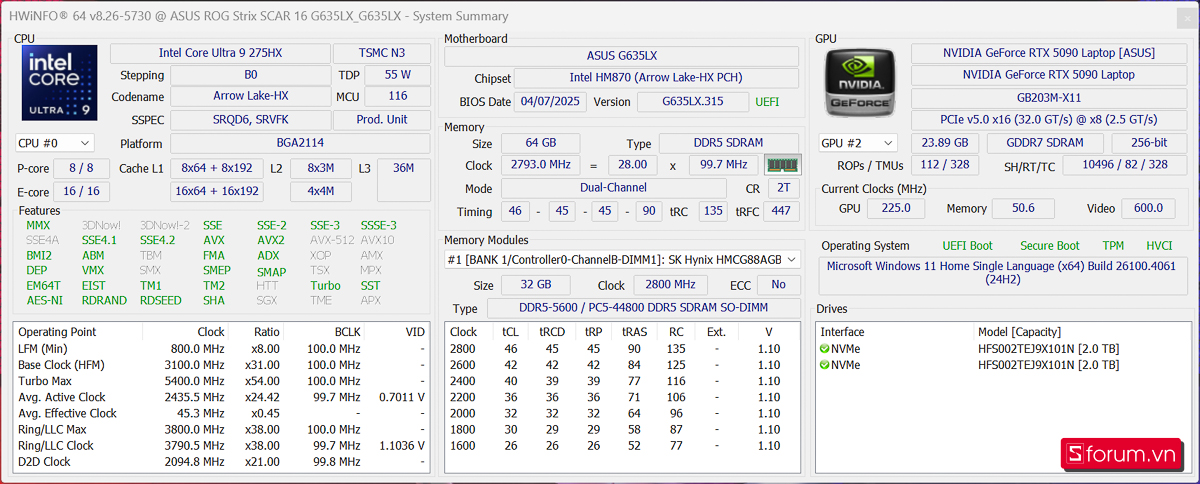Viewport: 1200px width, 484px height.
Task: Click the Secure Boot label
Action: tap(1050, 246)
